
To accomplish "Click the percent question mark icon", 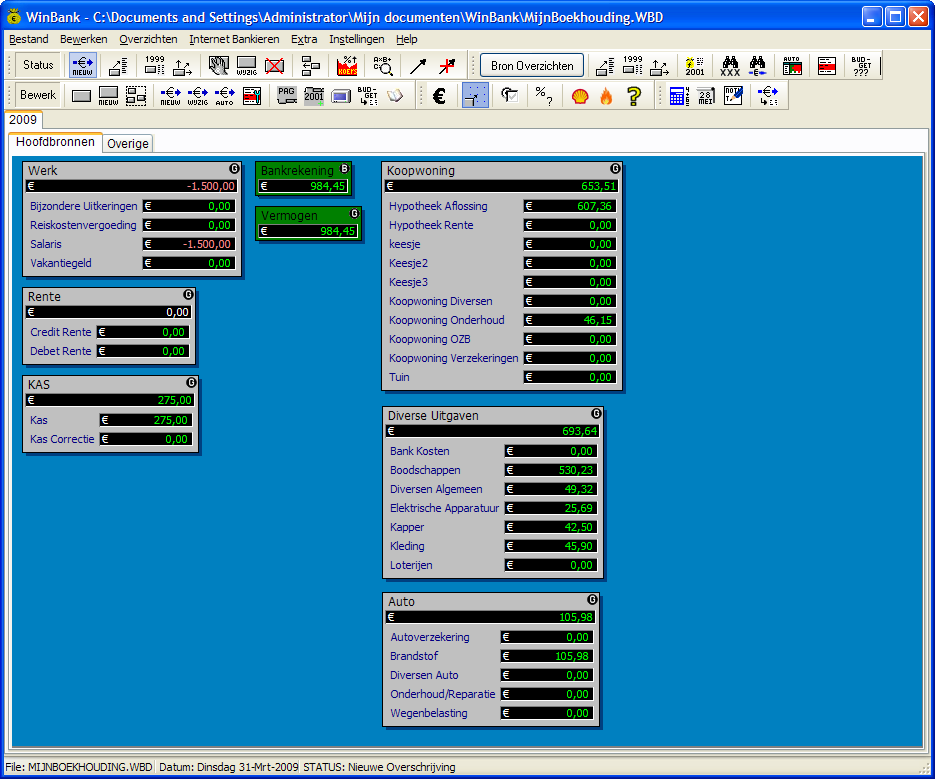I will tap(543, 95).
